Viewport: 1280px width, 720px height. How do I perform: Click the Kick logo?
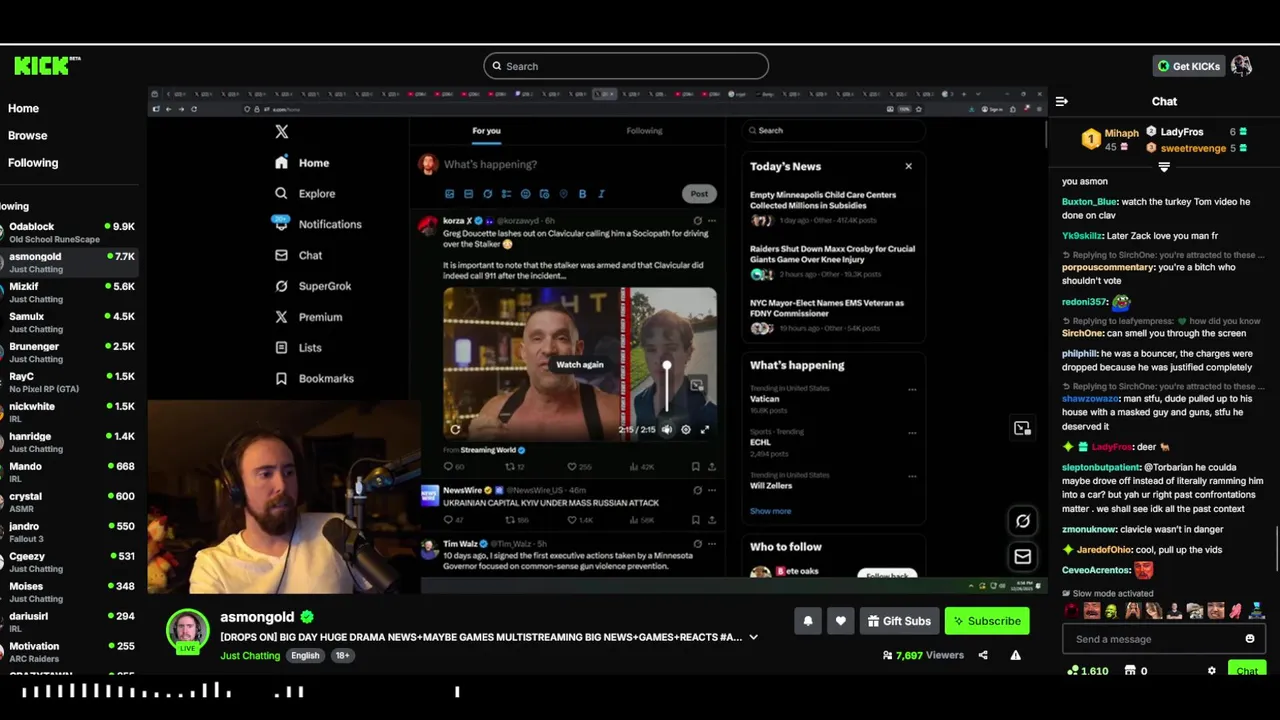[x=46, y=66]
